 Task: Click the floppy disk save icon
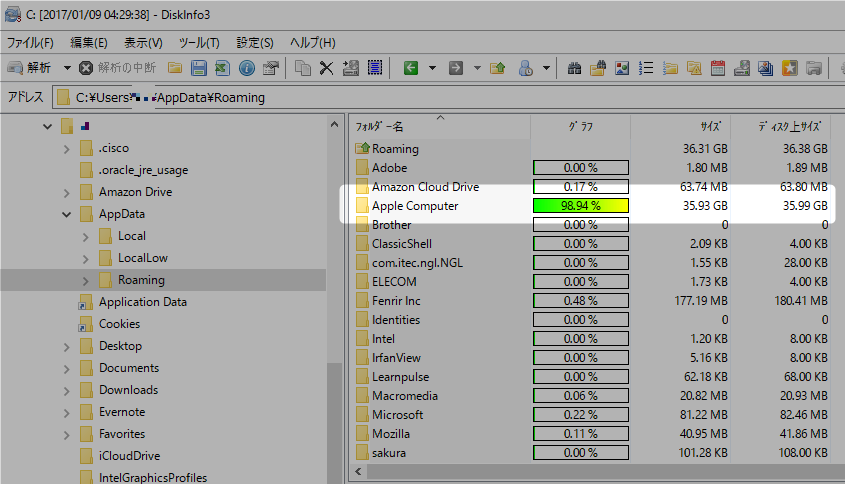click(199, 68)
